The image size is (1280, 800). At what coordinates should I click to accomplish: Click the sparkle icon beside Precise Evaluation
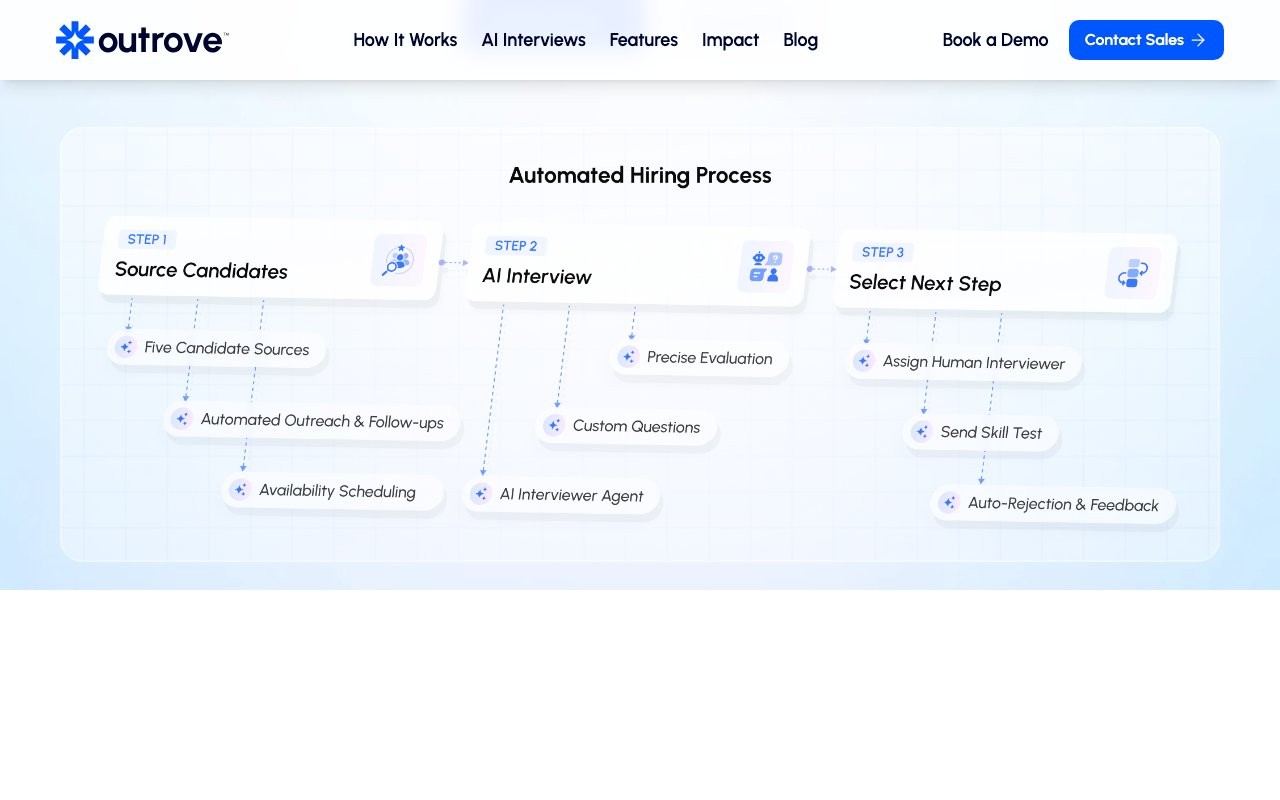point(628,356)
